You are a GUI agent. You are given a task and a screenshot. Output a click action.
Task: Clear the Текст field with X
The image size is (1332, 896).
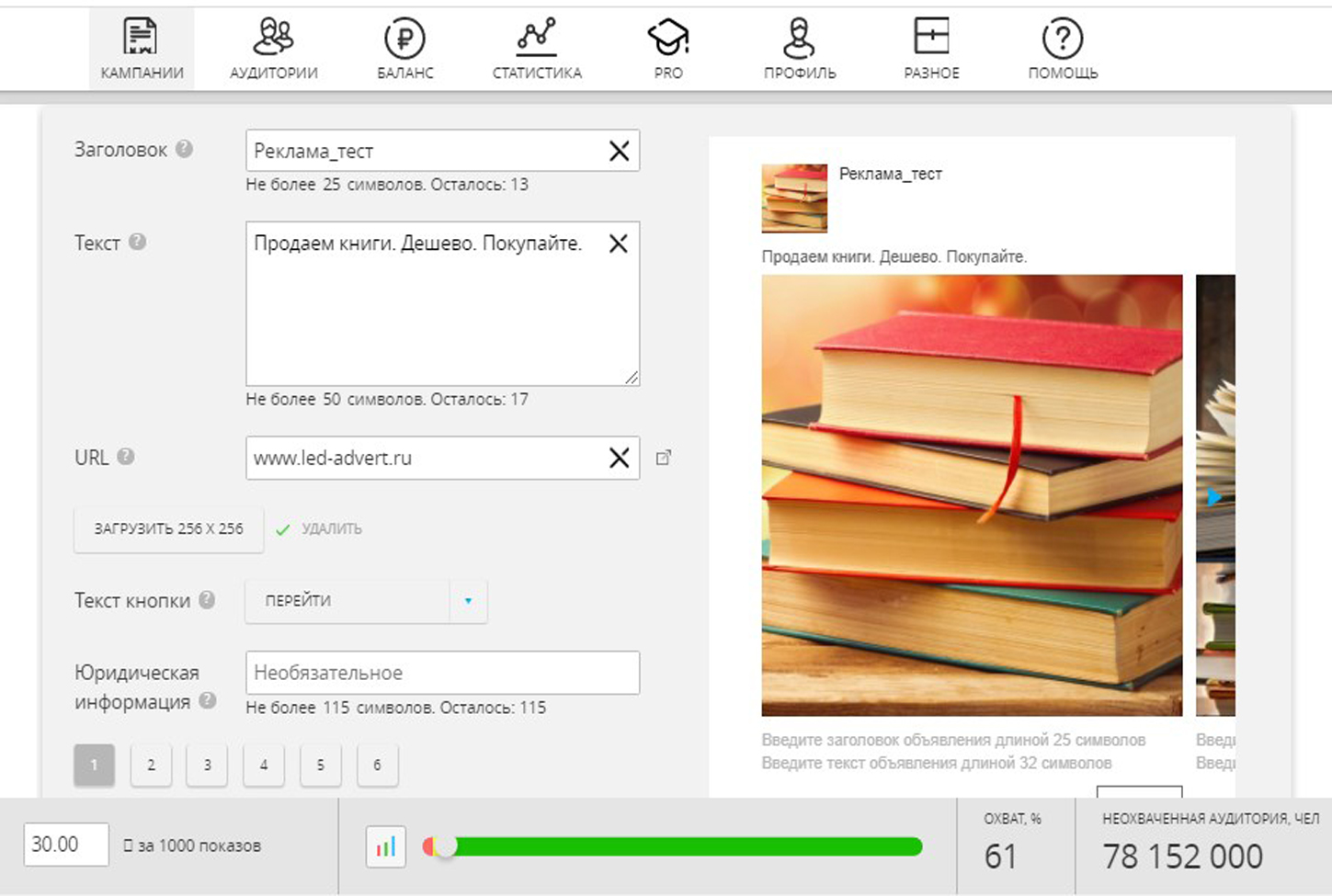point(619,244)
